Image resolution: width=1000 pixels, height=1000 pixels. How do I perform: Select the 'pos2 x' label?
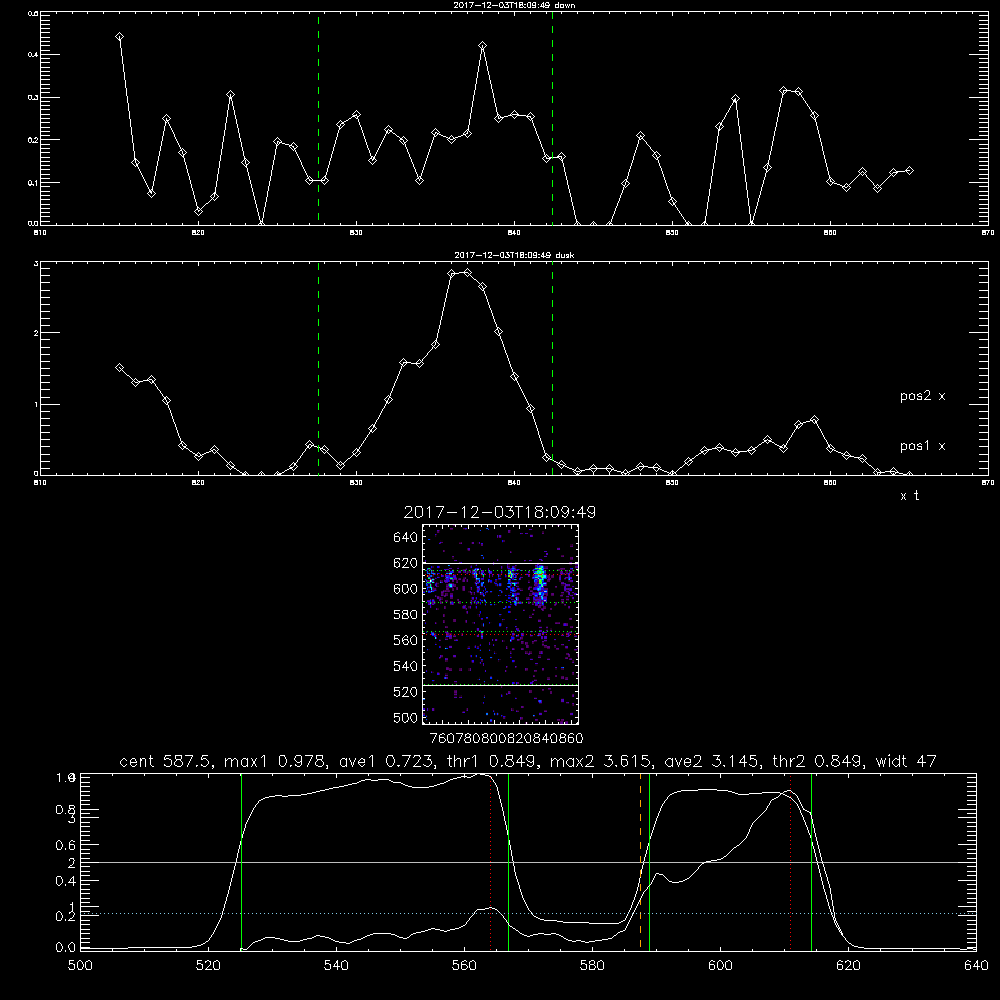[x=922, y=396]
